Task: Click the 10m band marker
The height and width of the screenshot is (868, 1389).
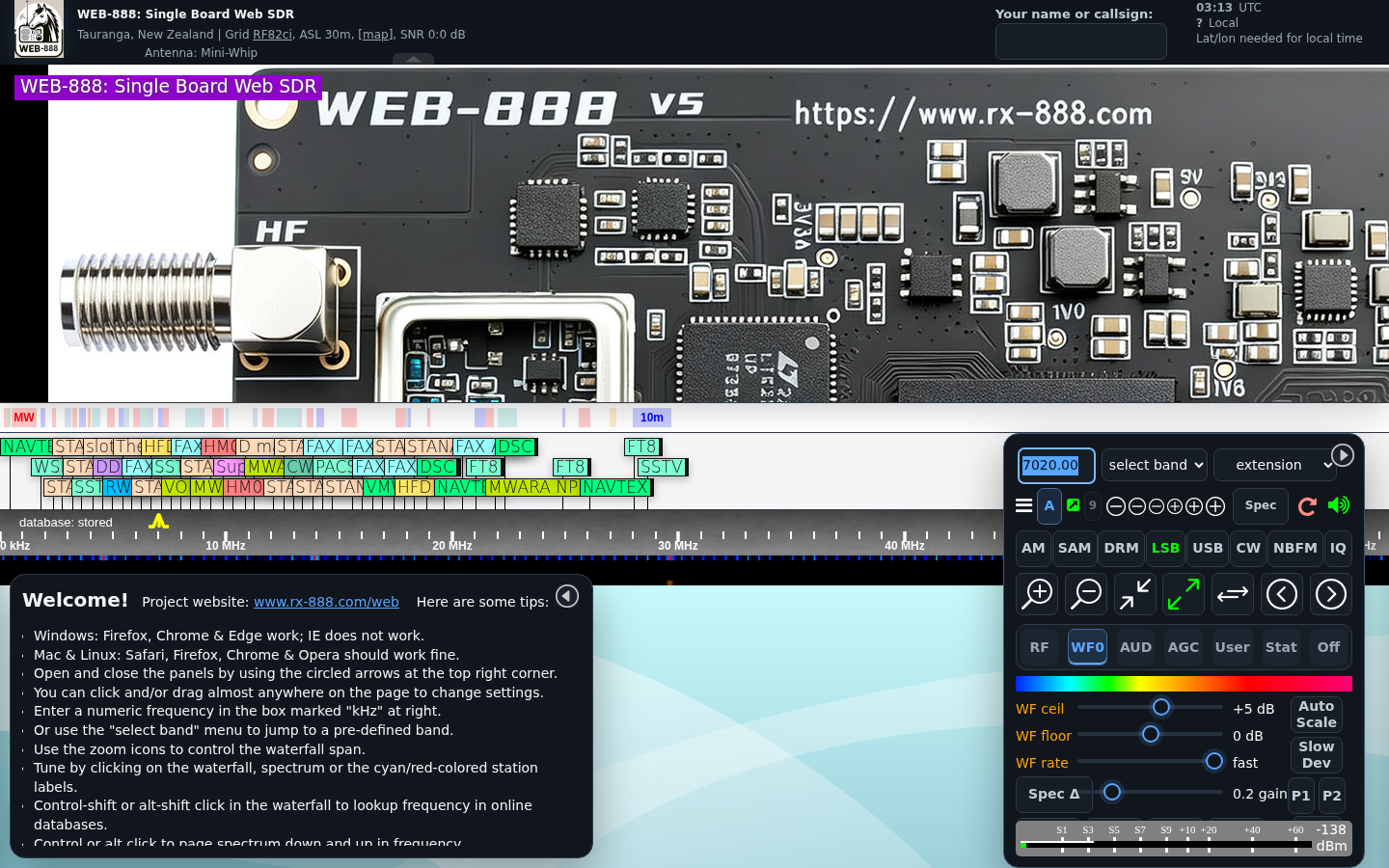Action: click(x=652, y=418)
